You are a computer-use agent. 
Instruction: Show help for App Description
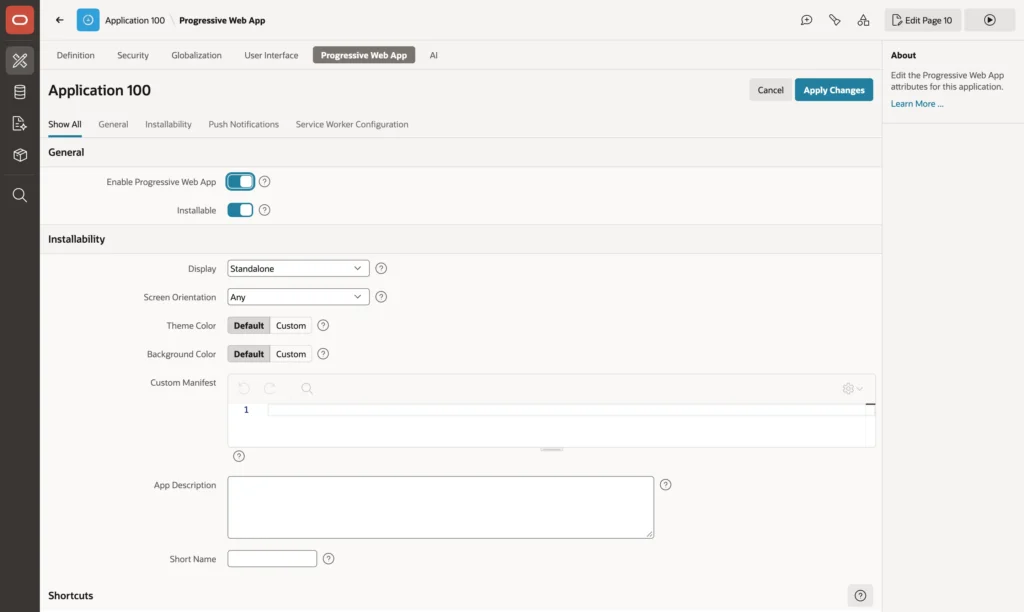click(665, 485)
